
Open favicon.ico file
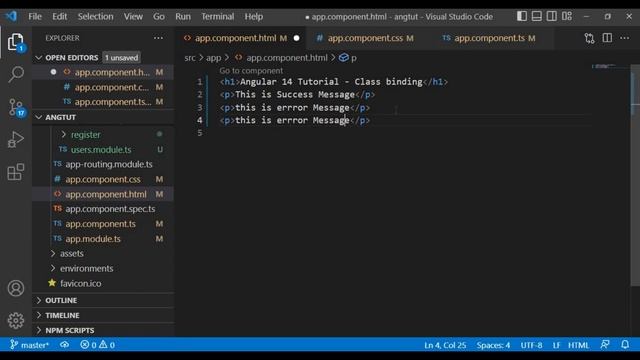[80, 283]
